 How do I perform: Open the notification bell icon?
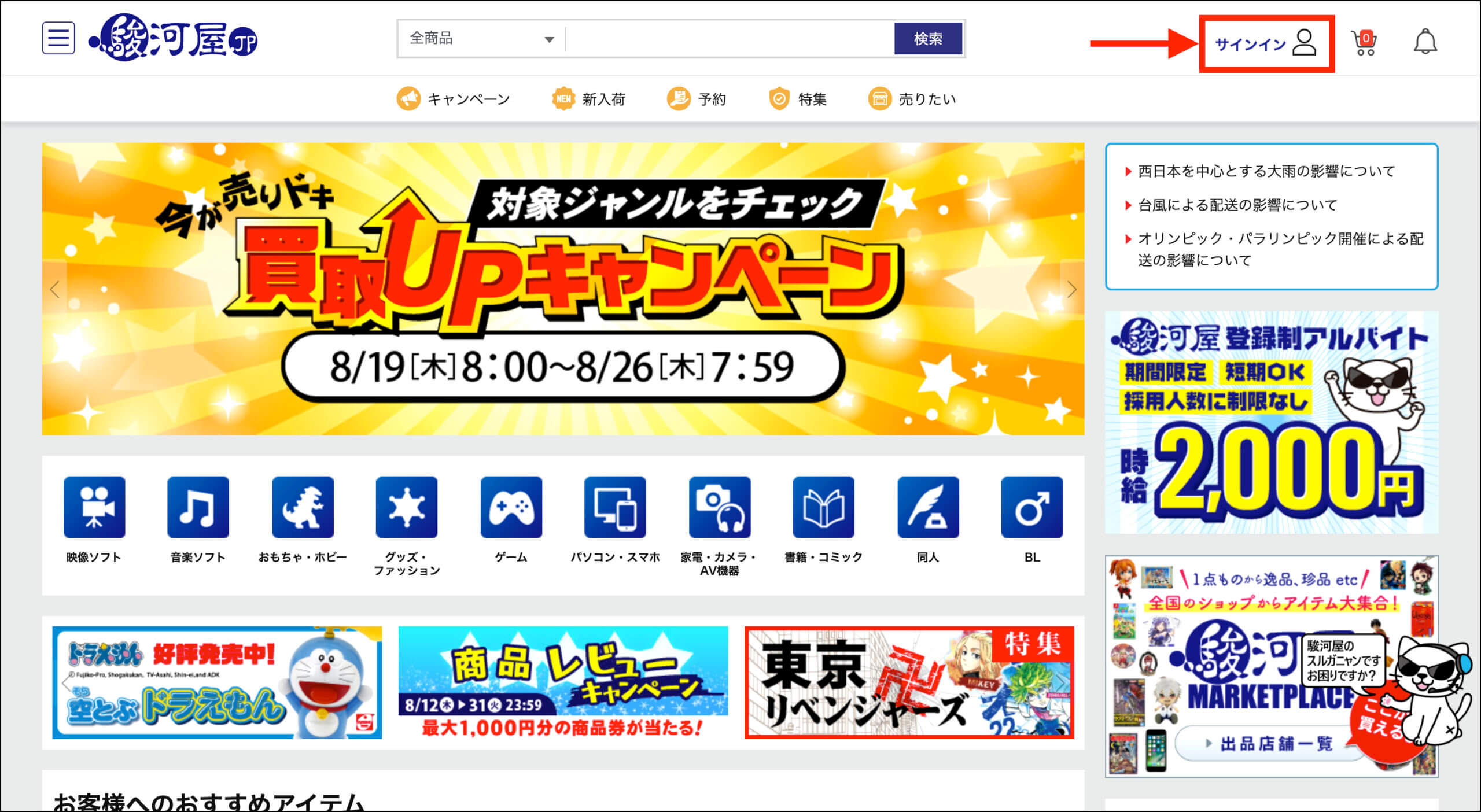tap(1425, 42)
